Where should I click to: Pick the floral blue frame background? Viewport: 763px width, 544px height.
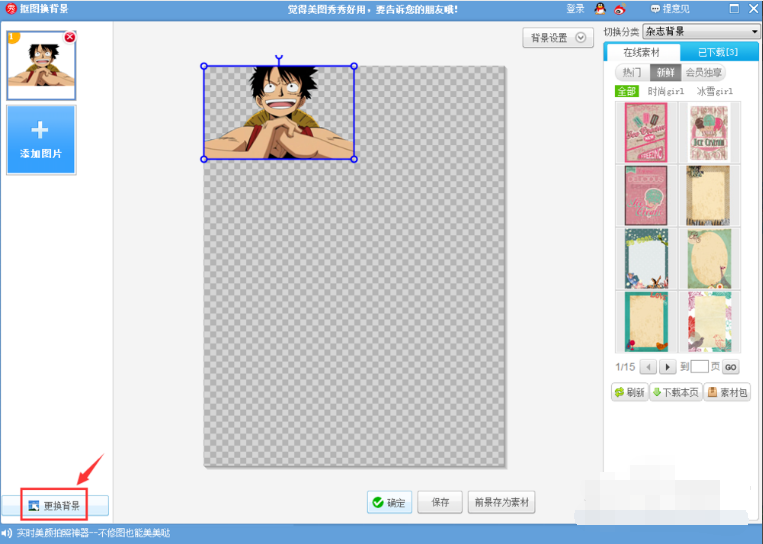646,258
